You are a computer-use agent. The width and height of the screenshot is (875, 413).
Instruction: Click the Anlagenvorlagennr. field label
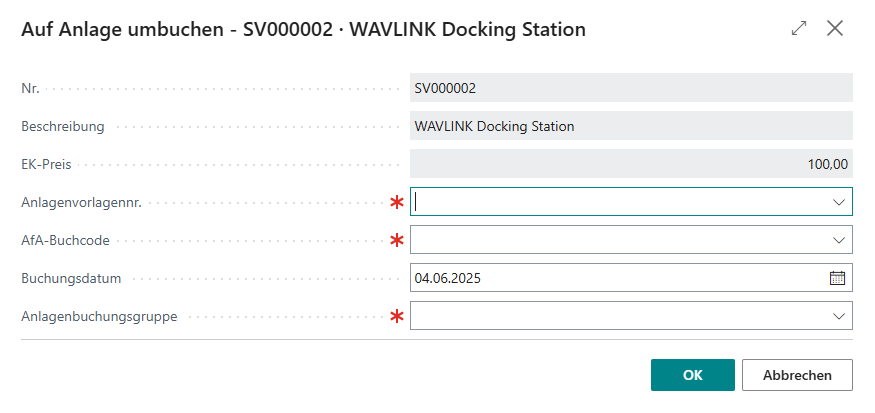pyautogui.click(x=81, y=202)
